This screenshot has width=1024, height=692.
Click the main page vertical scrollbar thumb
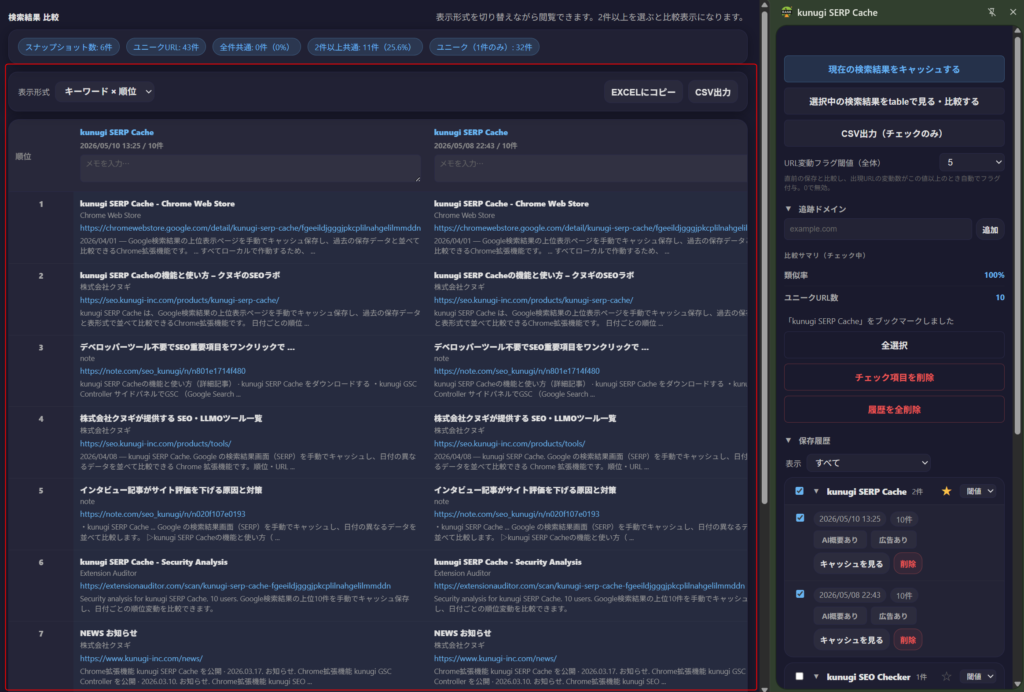pyautogui.click(x=764, y=258)
